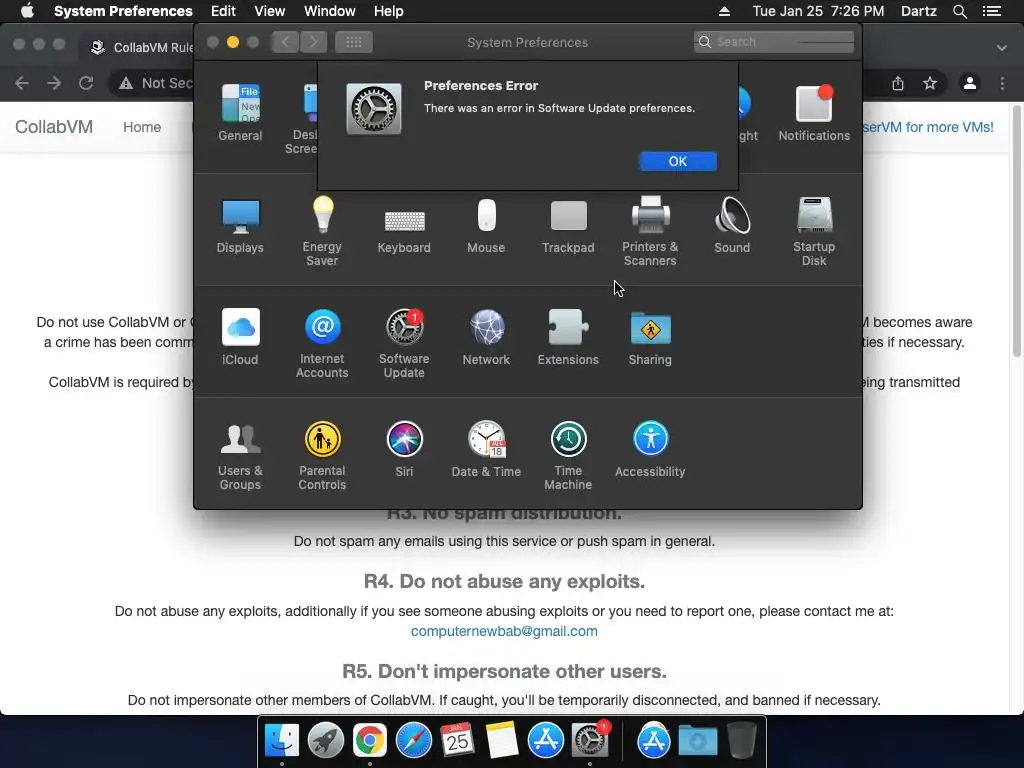The height and width of the screenshot is (768, 1024).
Task: Open the View menu
Action: [269, 11]
